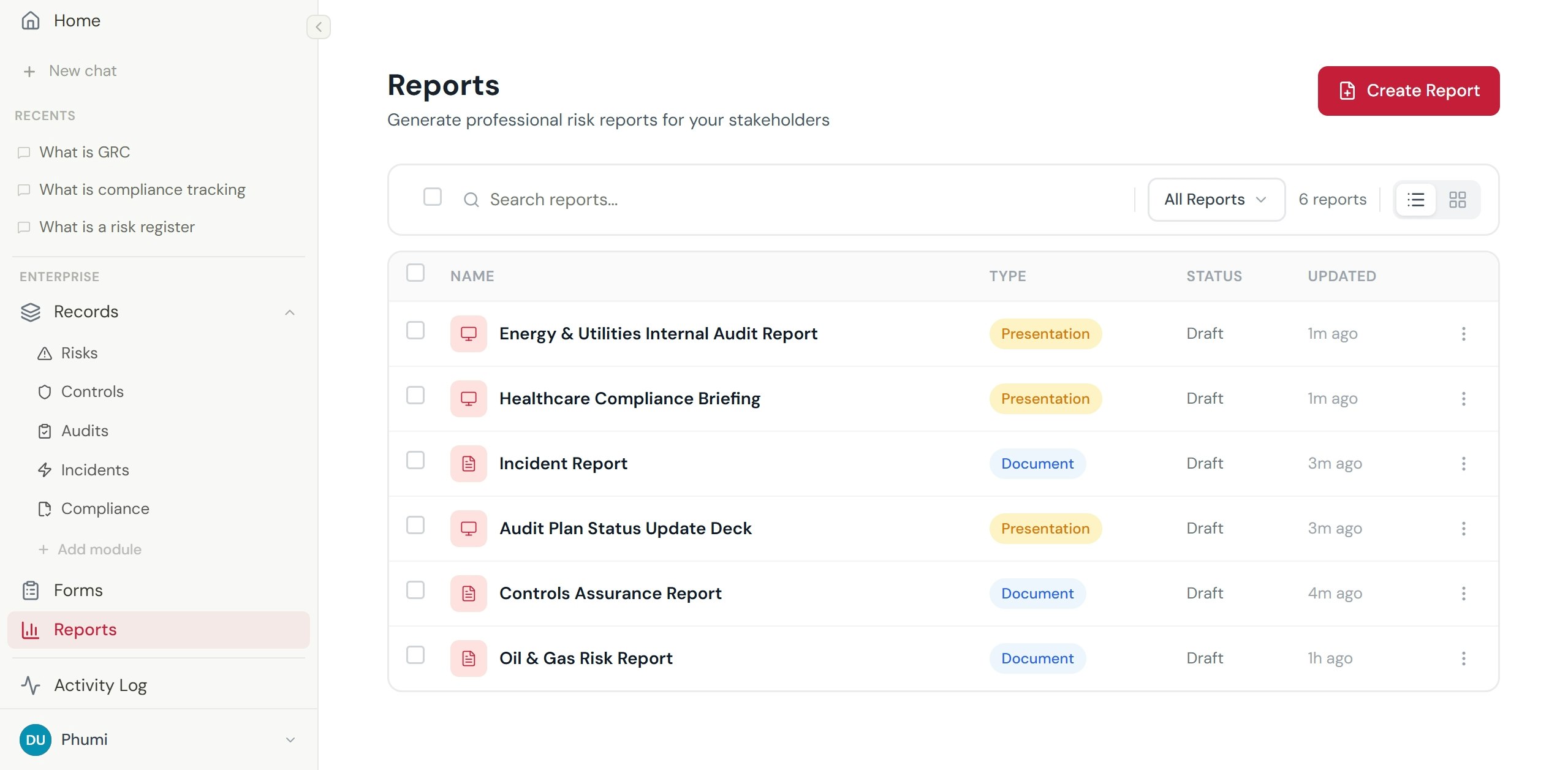Select the list view icon
Screen dimensions: 1568x770
(x=1415, y=200)
